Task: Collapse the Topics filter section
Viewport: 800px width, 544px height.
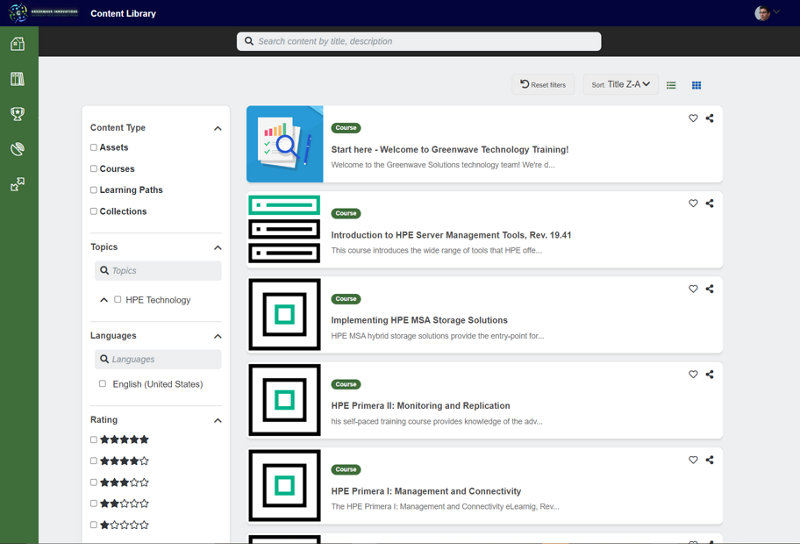Action: click(218, 248)
